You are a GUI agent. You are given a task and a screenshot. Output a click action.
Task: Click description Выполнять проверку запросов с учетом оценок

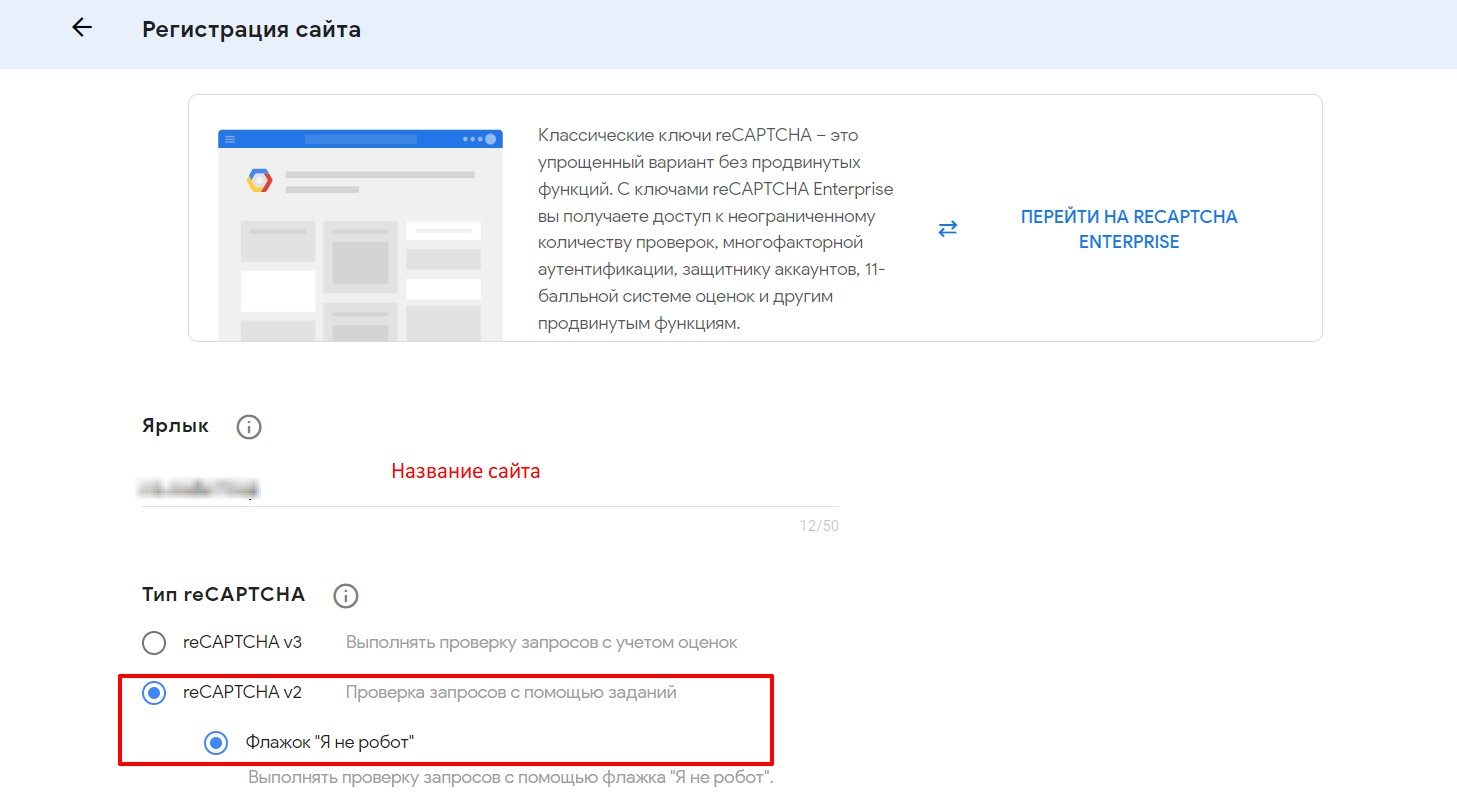[x=542, y=642]
